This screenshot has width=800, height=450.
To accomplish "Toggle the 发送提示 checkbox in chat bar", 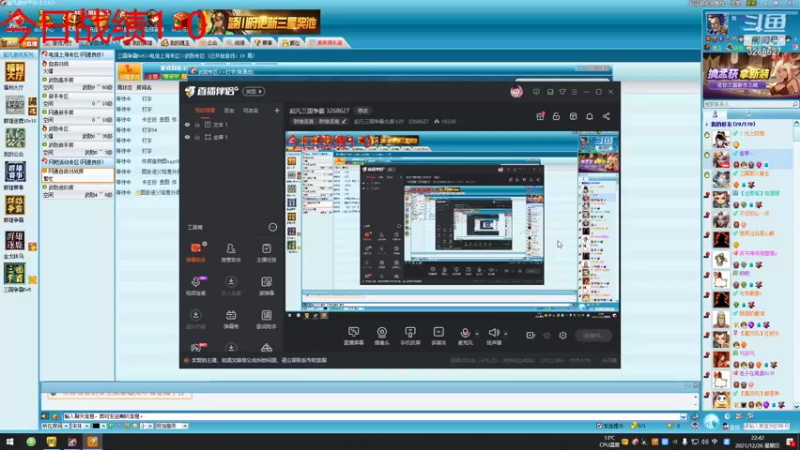I will (x=599, y=426).
